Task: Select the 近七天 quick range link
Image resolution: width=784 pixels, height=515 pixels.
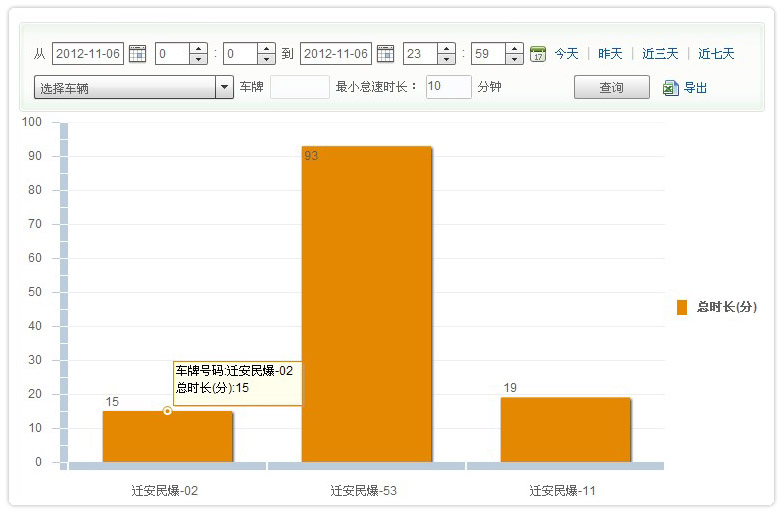Action: pyautogui.click(x=716, y=54)
